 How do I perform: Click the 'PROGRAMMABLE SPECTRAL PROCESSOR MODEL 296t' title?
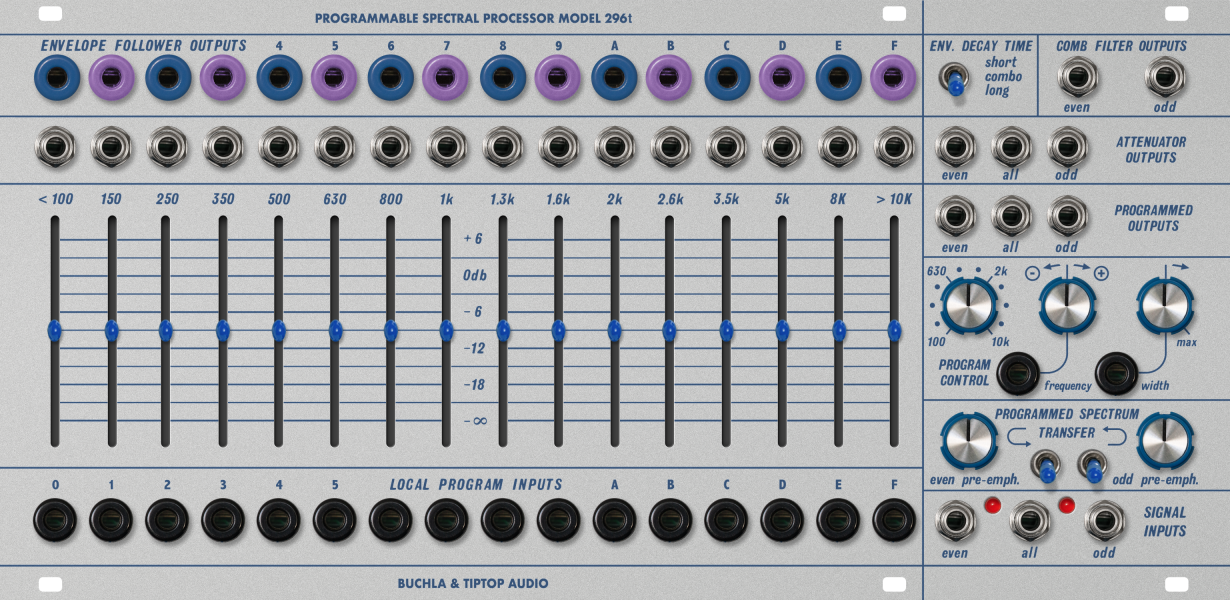(x=473, y=18)
